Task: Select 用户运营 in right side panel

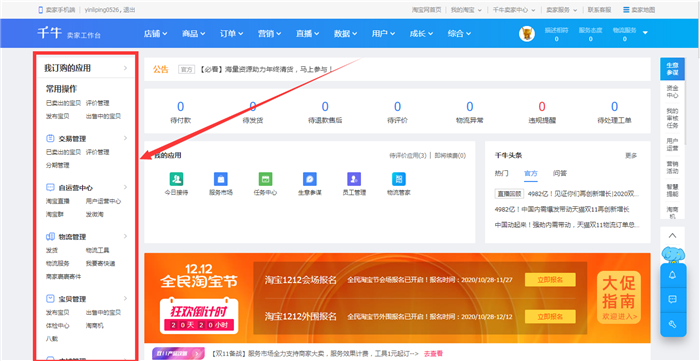Action: [x=672, y=144]
